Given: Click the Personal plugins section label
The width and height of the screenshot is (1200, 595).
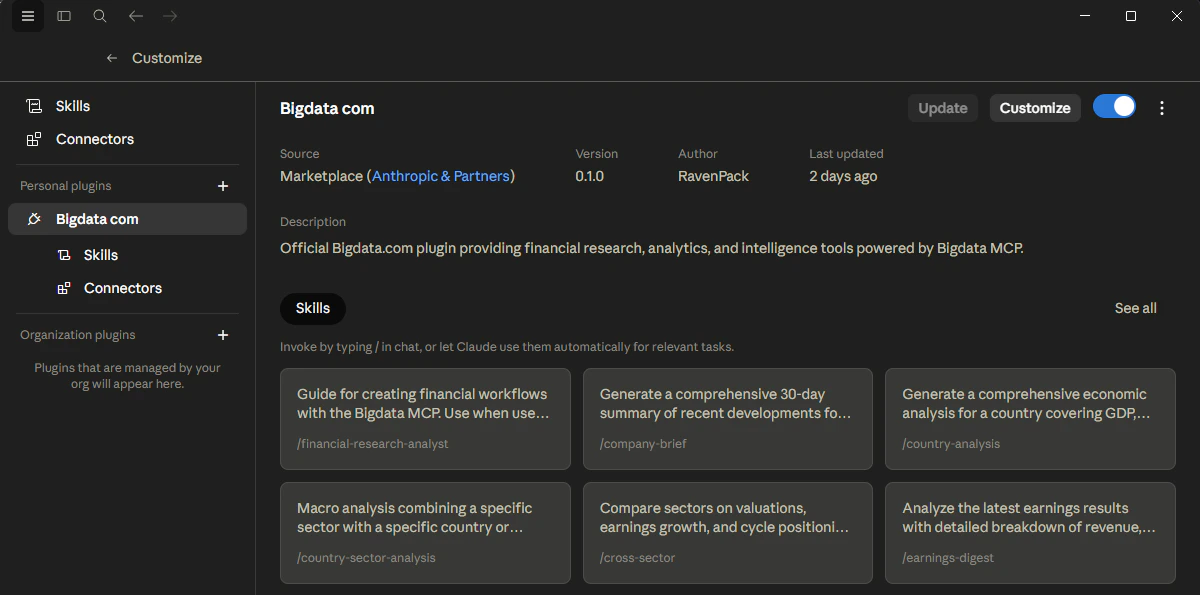Looking at the screenshot, I should [66, 186].
